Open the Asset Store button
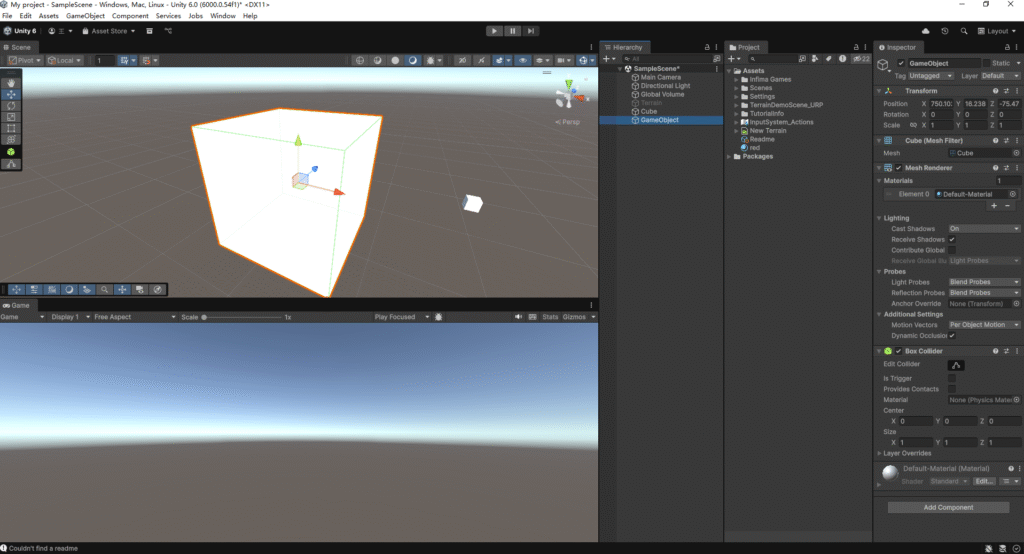Screen dimensions: 1024x554 point(108,31)
